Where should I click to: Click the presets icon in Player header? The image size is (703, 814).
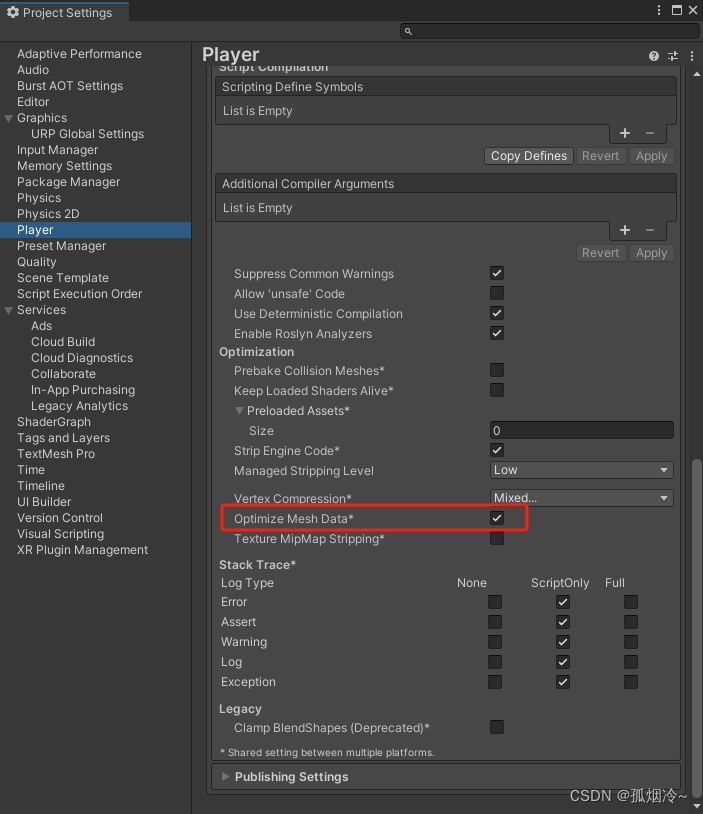[673, 56]
